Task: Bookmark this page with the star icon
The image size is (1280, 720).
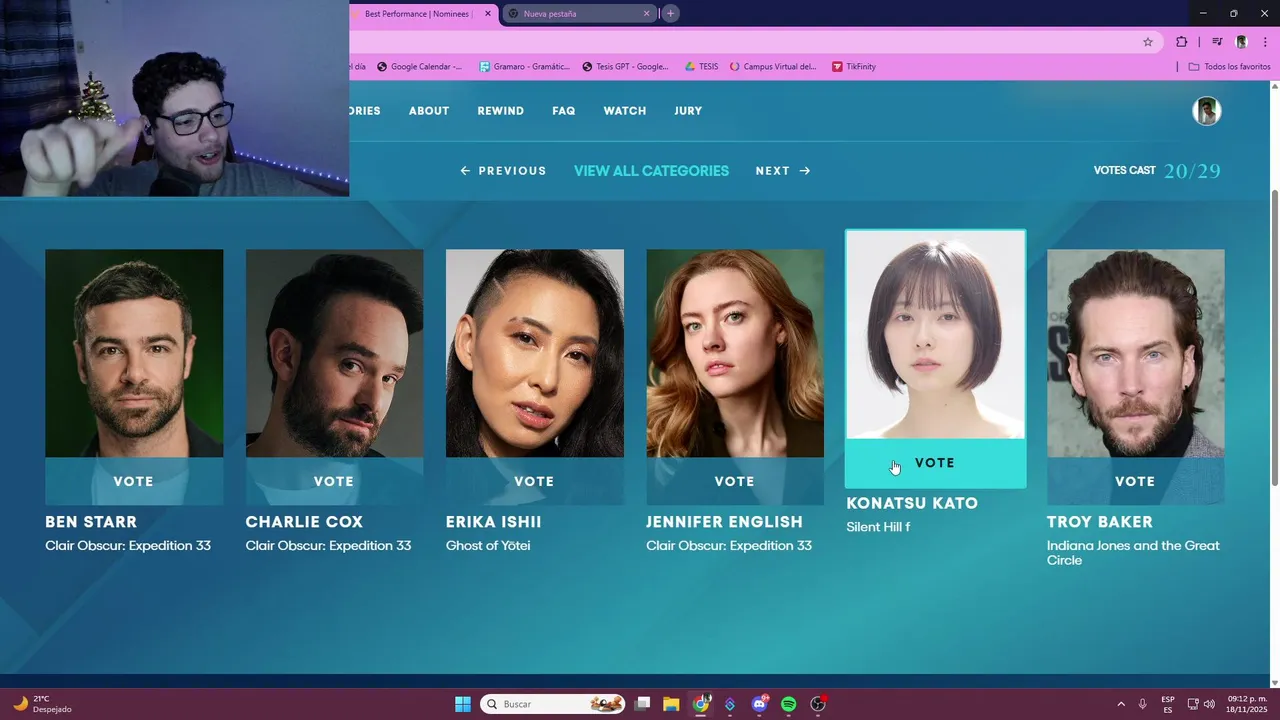Action: point(1148,42)
